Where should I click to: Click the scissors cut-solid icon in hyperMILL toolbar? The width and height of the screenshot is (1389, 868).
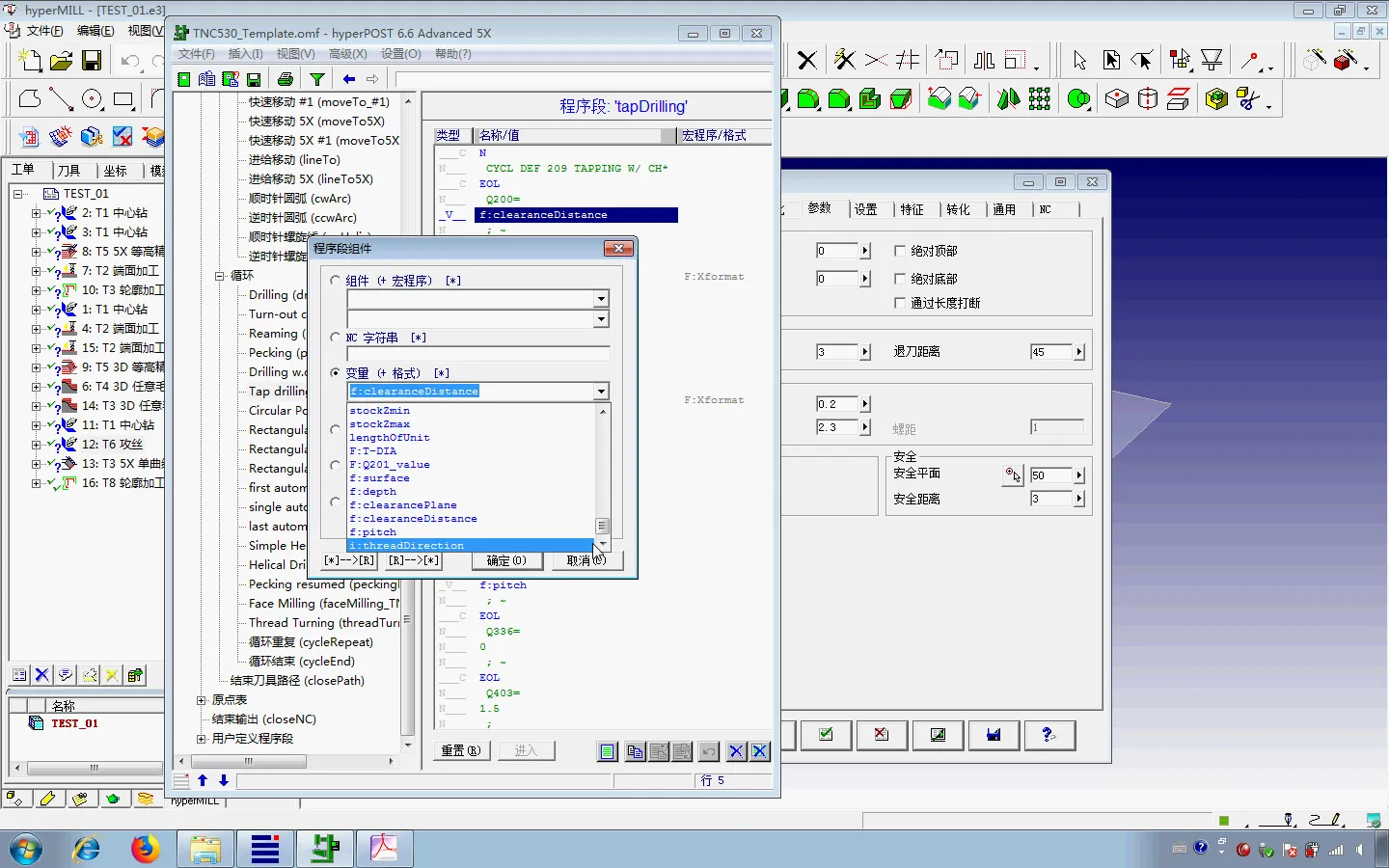pyautogui.click(x=1247, y=98)
